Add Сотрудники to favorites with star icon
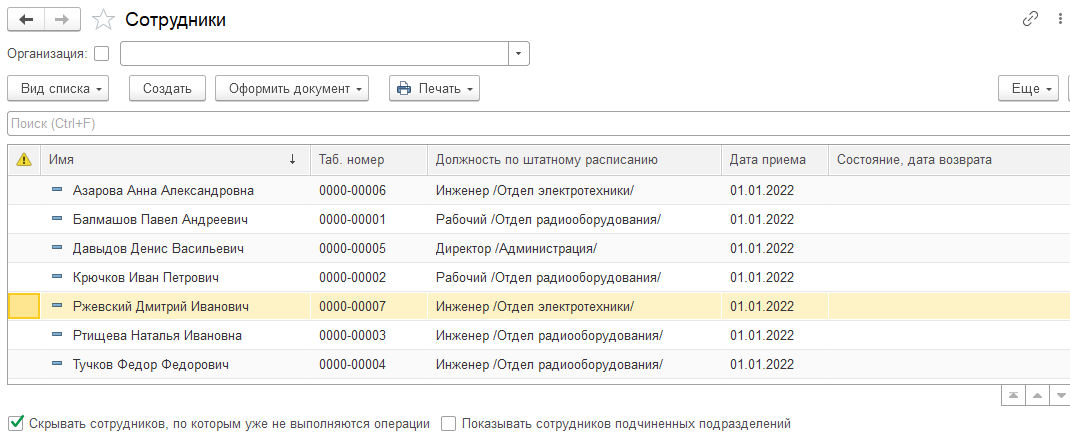Viewport: 1070px width, 443px height. coord(102,19)
